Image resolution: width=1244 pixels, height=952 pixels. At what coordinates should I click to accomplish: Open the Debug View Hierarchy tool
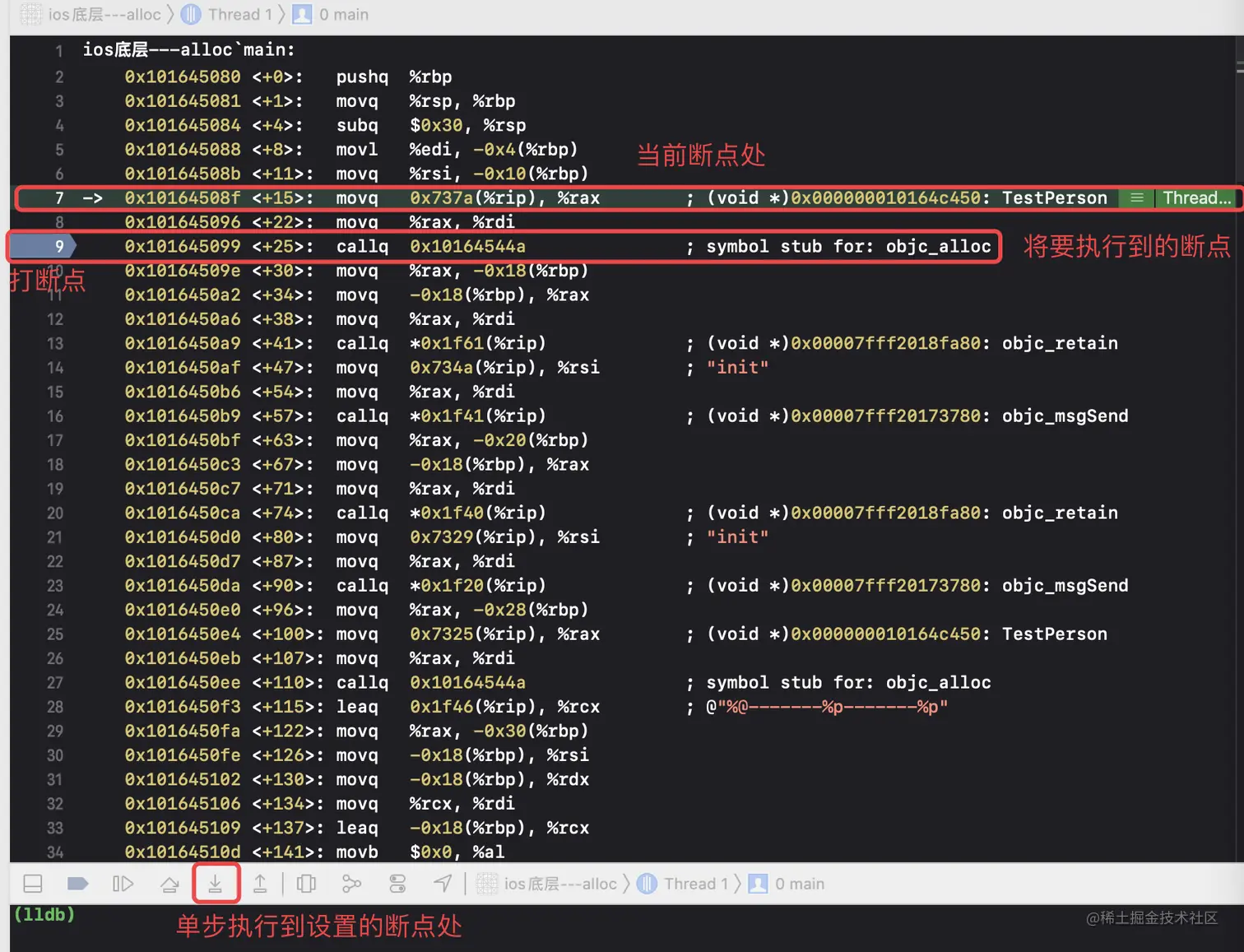306,884
